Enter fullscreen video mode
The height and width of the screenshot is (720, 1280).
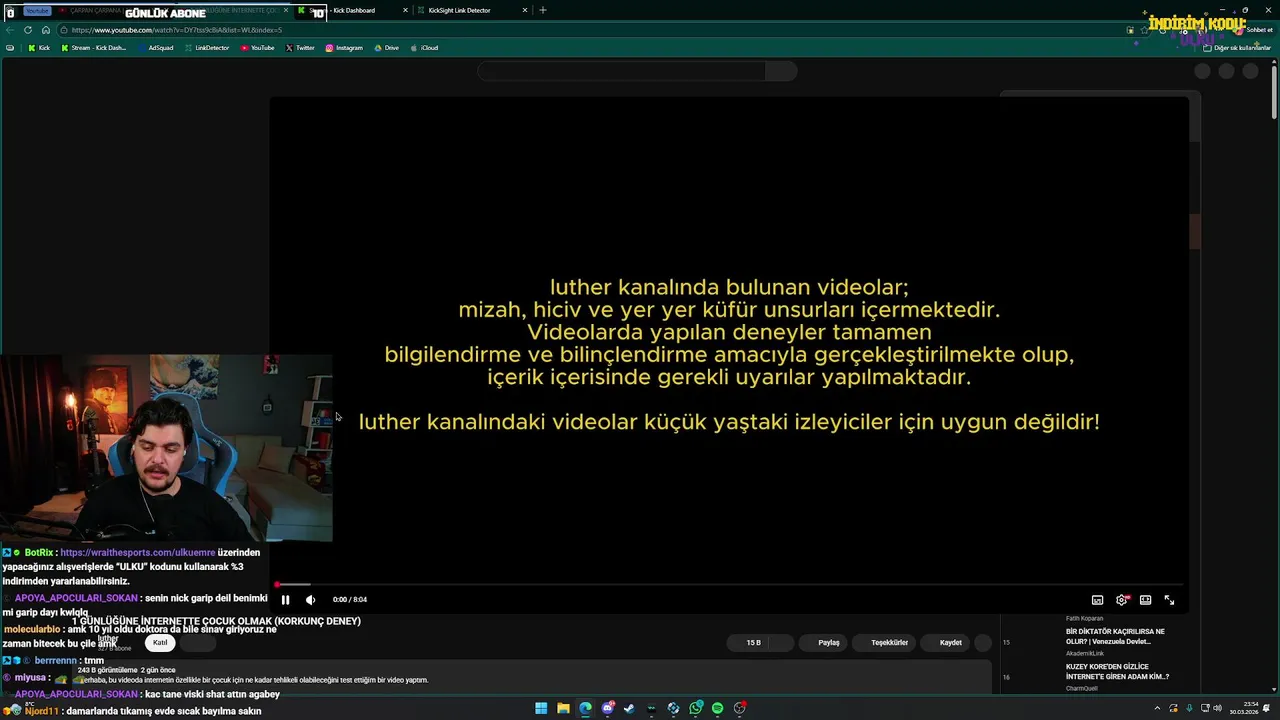pos(1169,600)
